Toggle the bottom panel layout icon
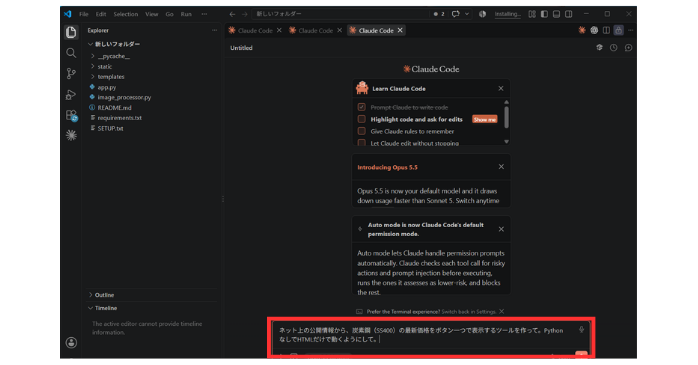This screenshot has width=698, height=365. pos(556,14)
